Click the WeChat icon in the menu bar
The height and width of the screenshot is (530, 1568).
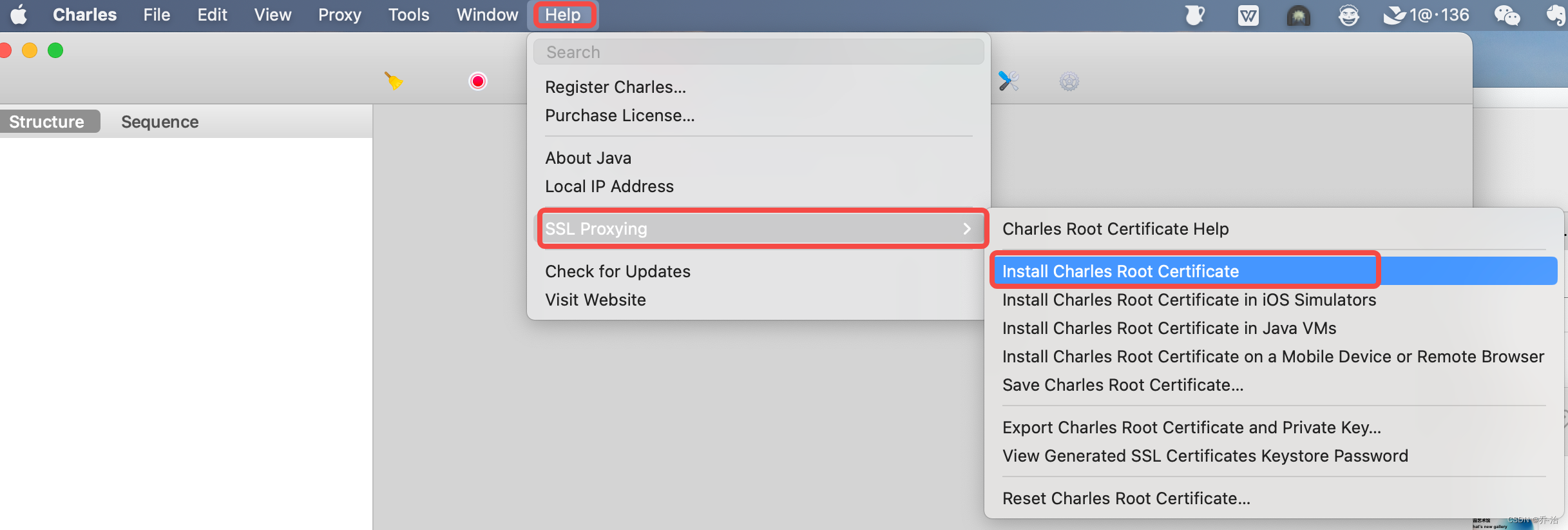(x=1507, y=15)
